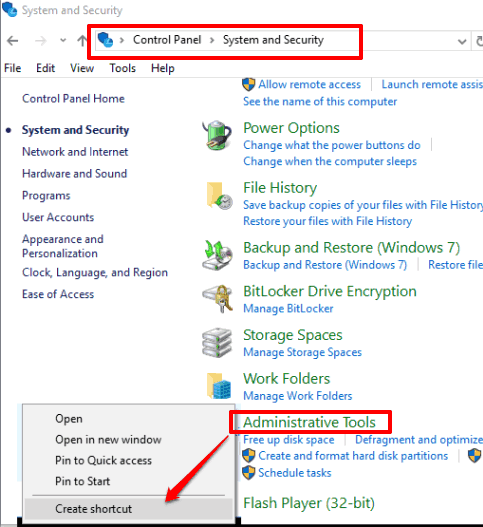
Task: Click the Control Panel icon in address bar
Action: [105, 40]
